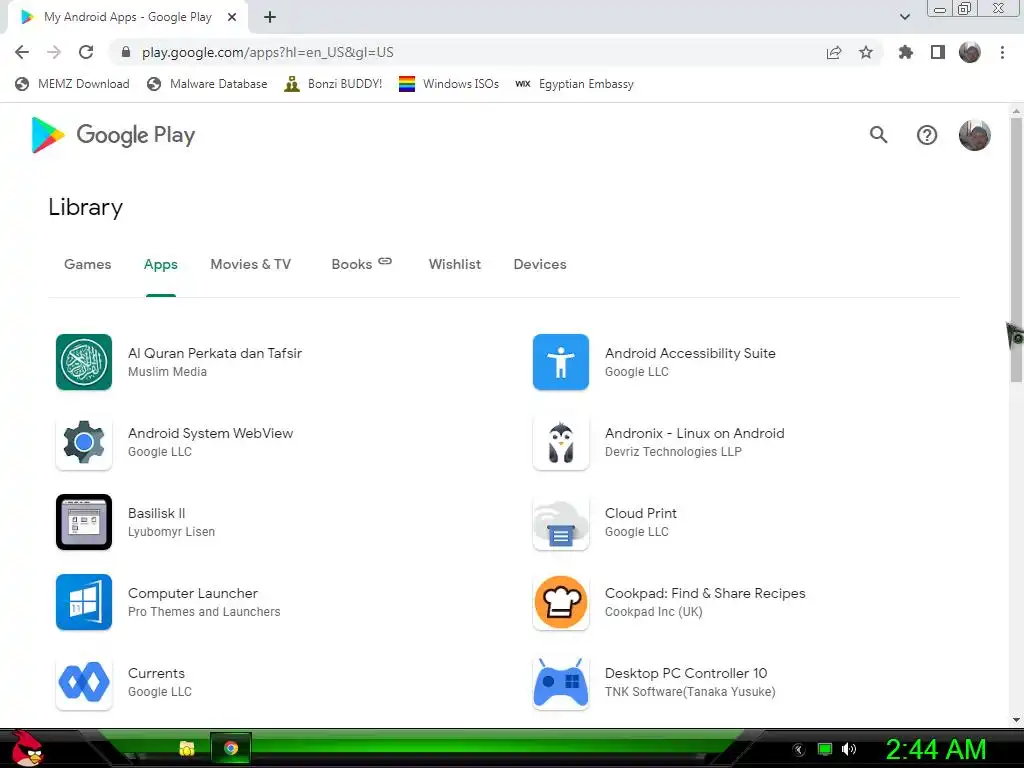The width and height of the screenshot is (1024, 768).
Task: Open the Cloud Print app icon
Action: (560, 522)
